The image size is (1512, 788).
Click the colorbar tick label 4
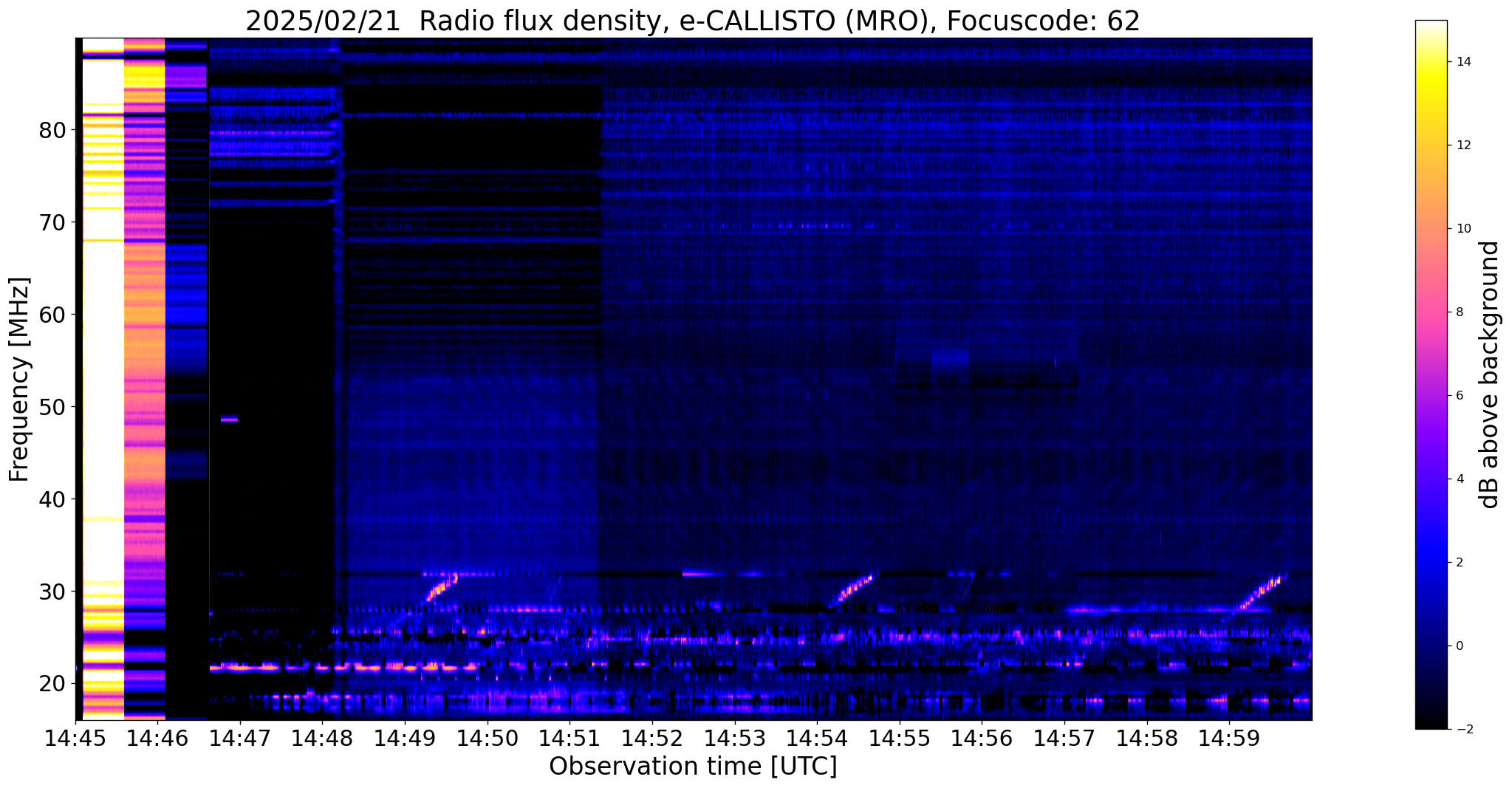pos(1459,479)
